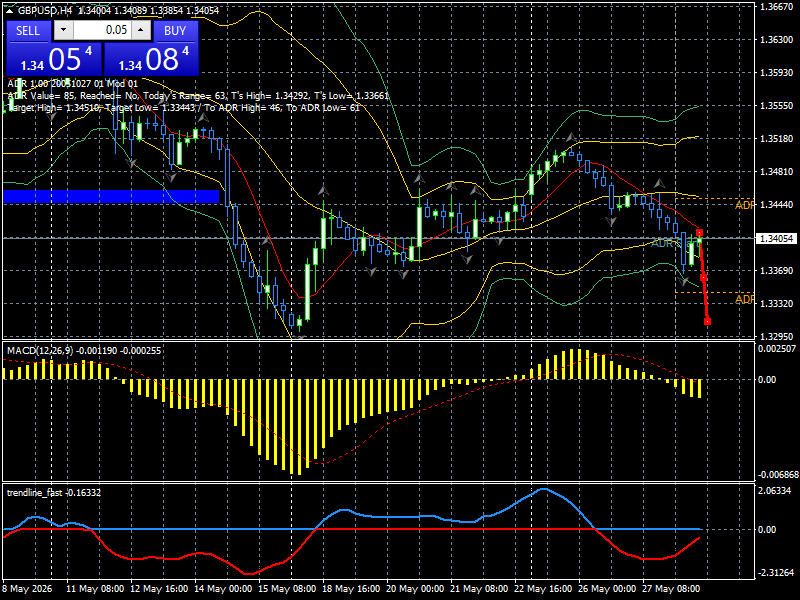Click the 21 May 08:00 time label
Screen dimensions: 800x600
pos(479,589)
